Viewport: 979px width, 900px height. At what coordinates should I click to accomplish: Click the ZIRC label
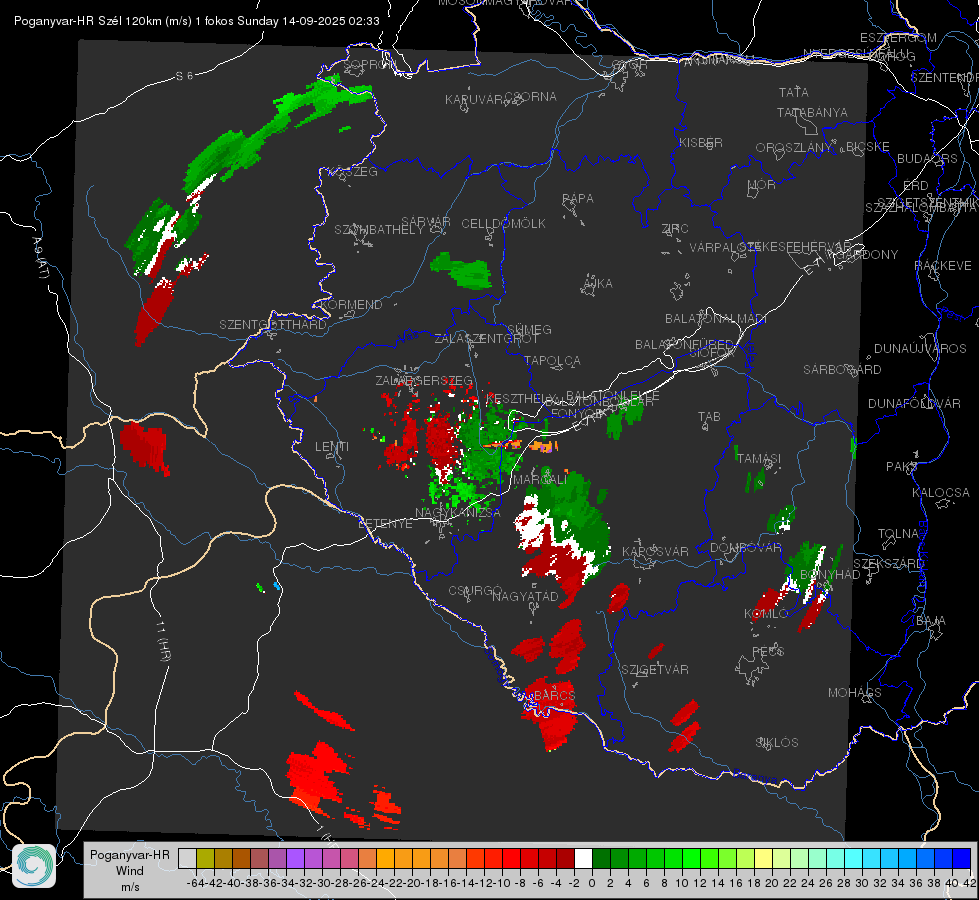[x=675, y=229]
